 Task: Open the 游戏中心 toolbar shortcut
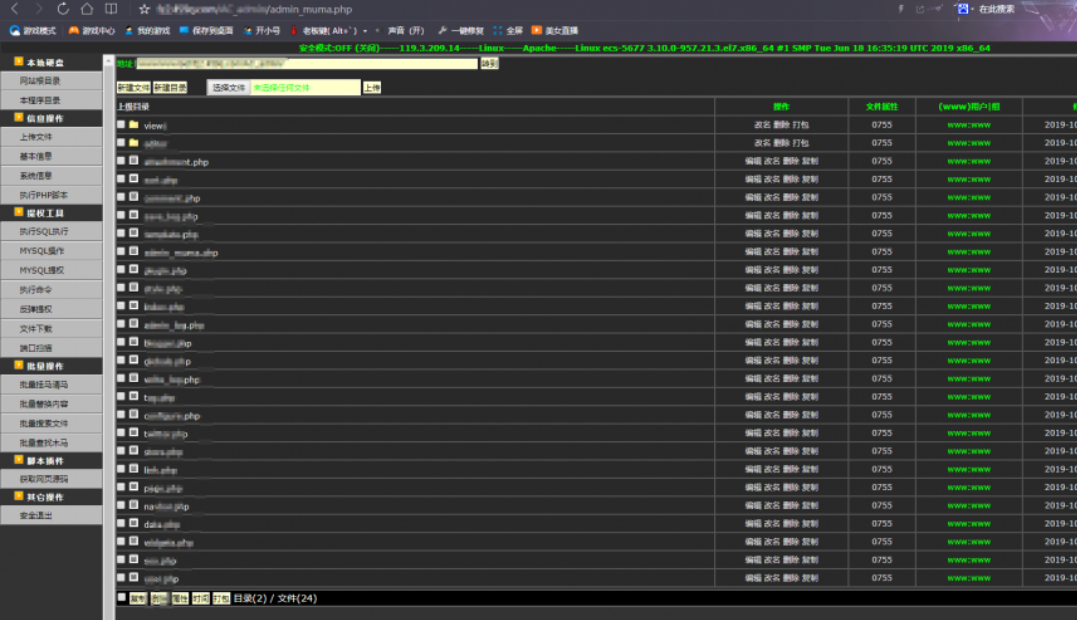point(91,30)
